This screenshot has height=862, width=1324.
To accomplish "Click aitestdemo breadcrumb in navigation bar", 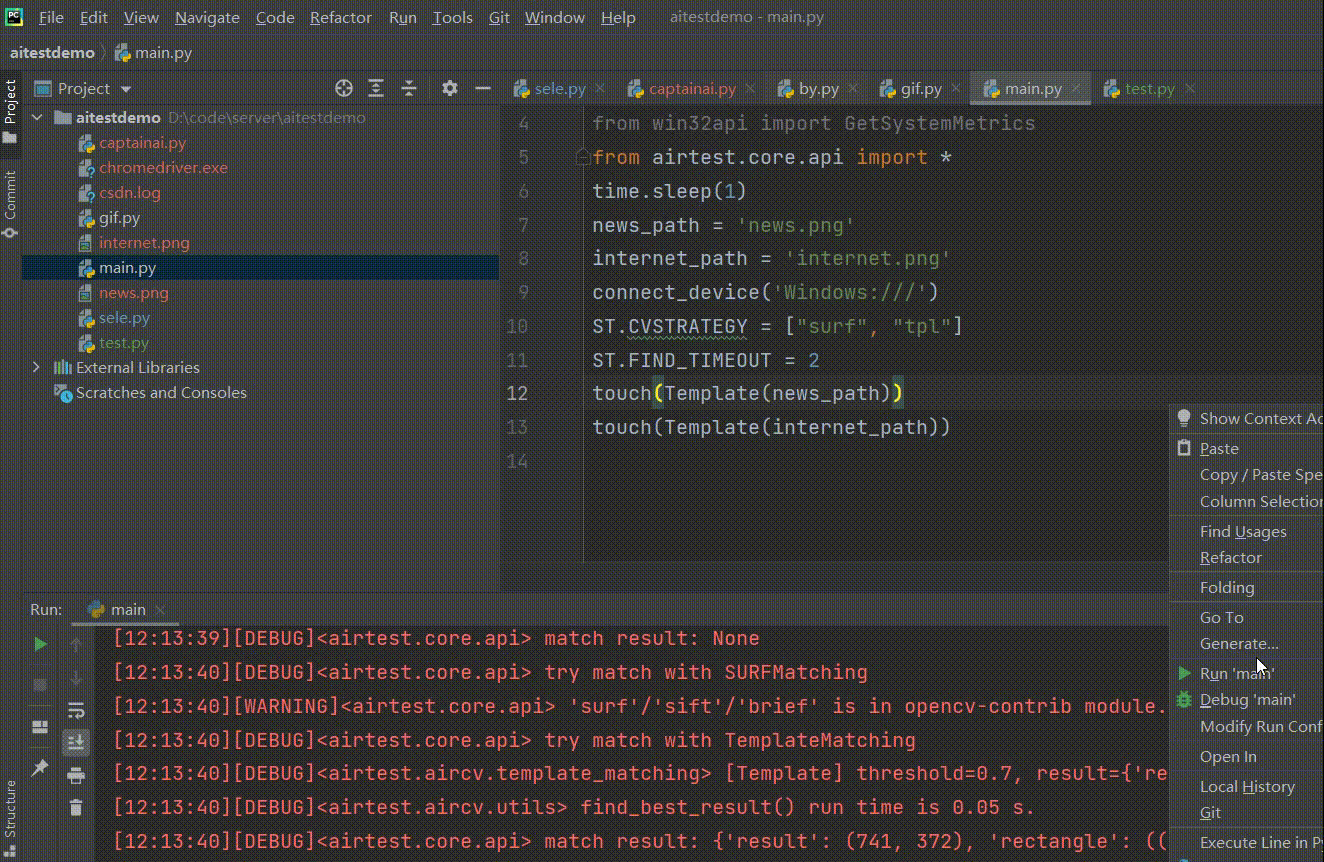I will 52,53.
